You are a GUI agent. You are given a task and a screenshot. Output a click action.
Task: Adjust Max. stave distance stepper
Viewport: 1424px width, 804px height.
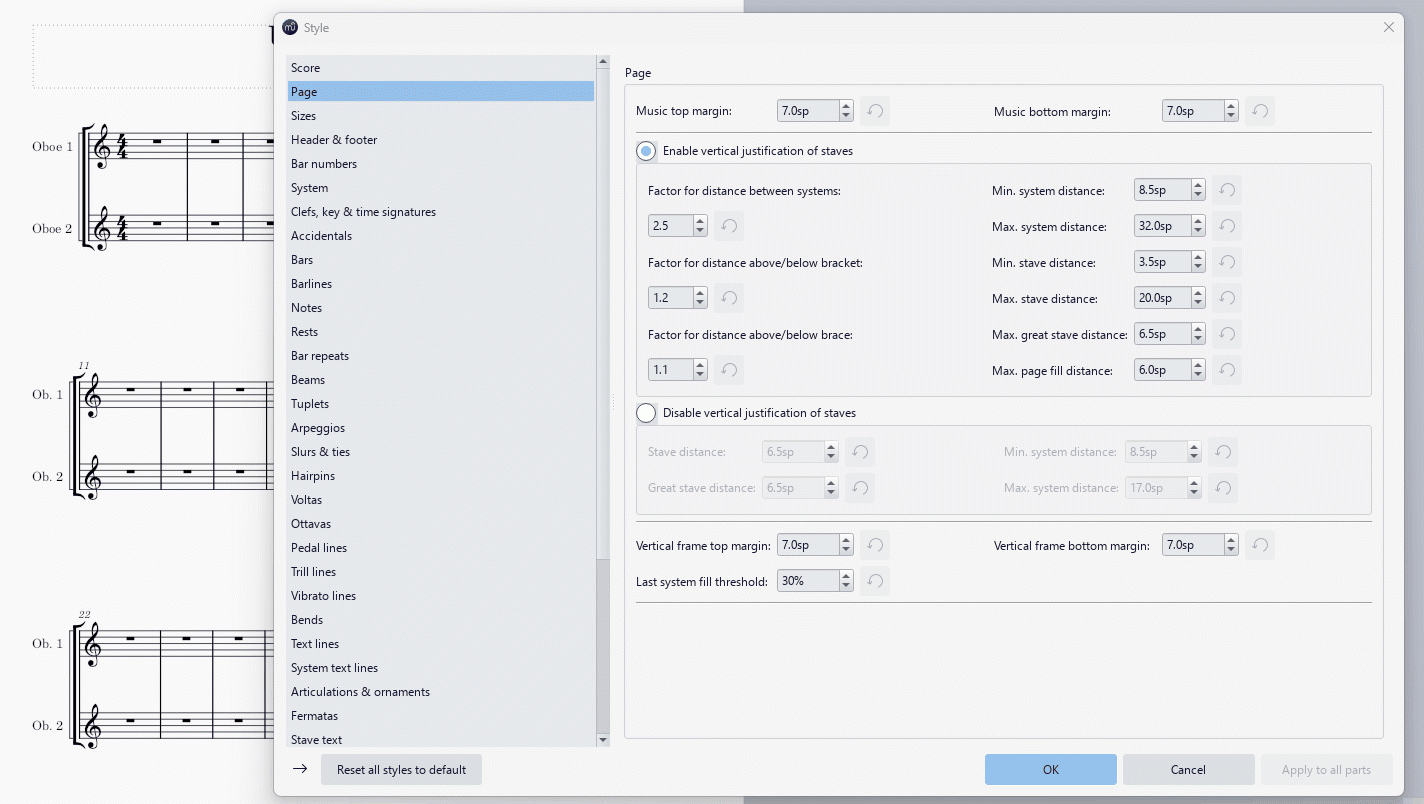(1198, 298)
